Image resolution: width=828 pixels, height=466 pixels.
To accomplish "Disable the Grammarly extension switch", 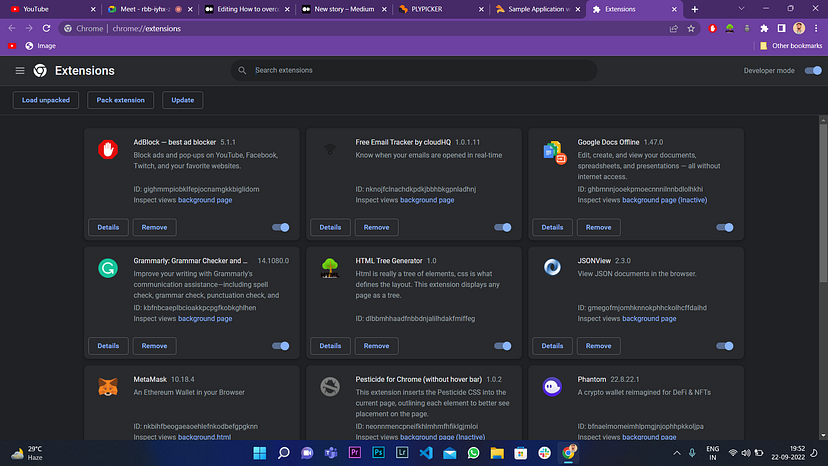I will 280,346.
